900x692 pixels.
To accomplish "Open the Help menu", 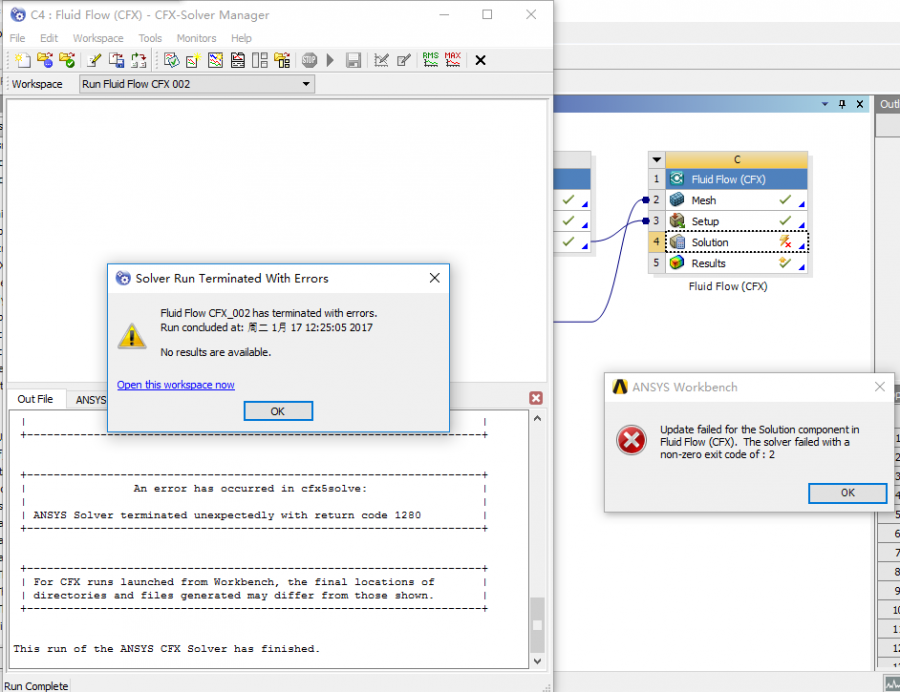I will (241, 38).
